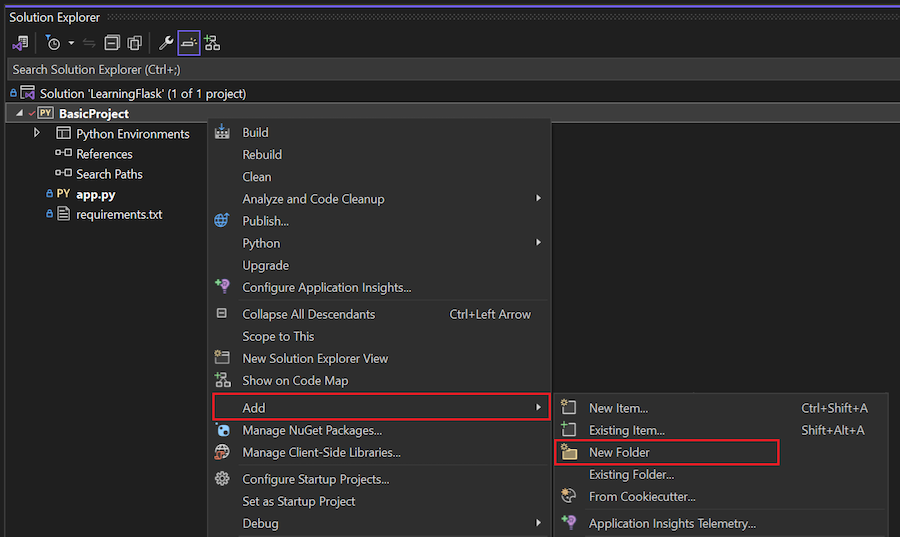Image resolution: width=900 pixels, height=537 pixels.
Task: Click Publish in the context menu
Action: [265, 221]
